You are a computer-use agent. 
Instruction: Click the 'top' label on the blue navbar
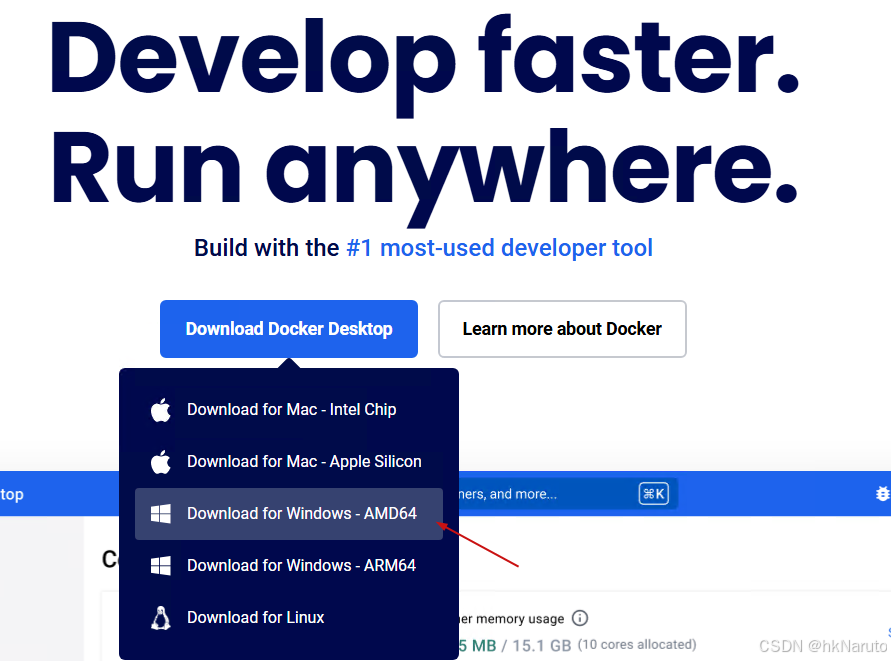(x=12, y=494)
